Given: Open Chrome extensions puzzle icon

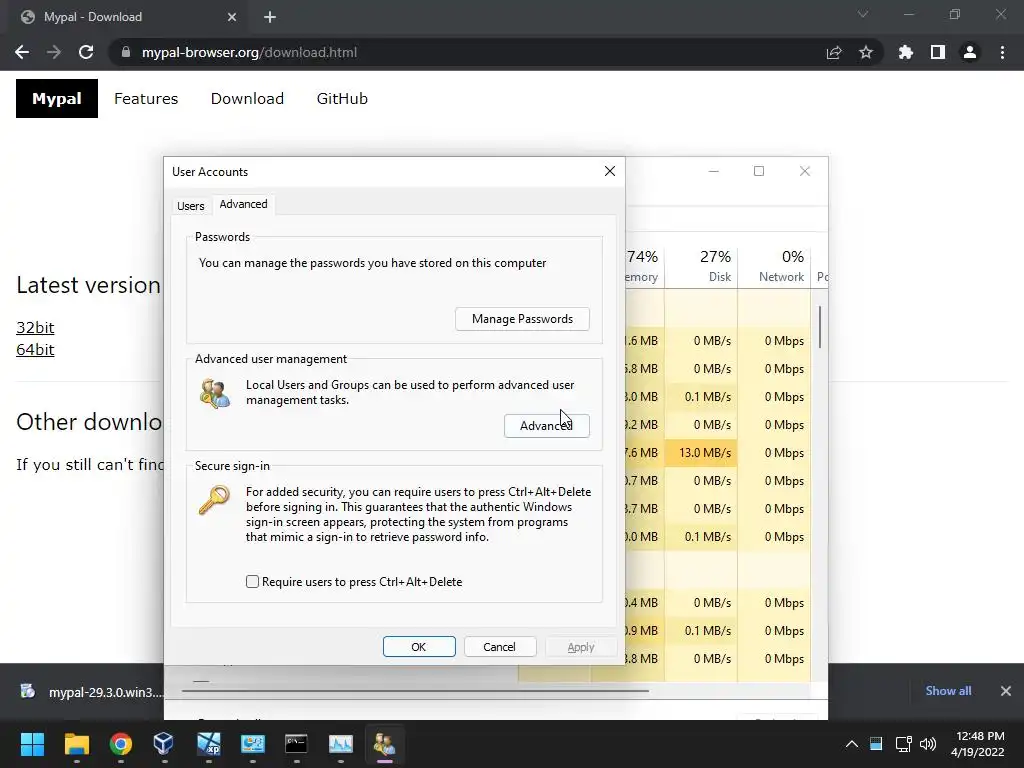Looking at the screenshot, I should [906, 52].
